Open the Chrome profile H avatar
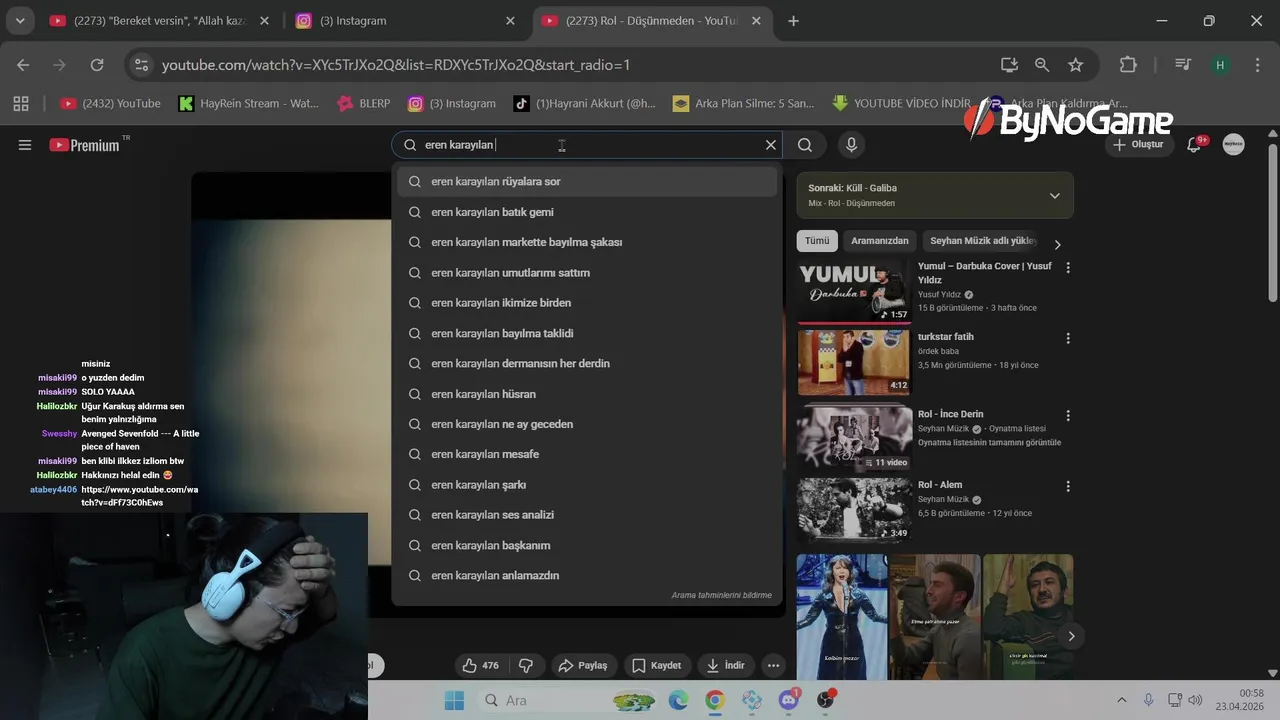Screen dimensions: 1280x720 (x=1219, y=65)
